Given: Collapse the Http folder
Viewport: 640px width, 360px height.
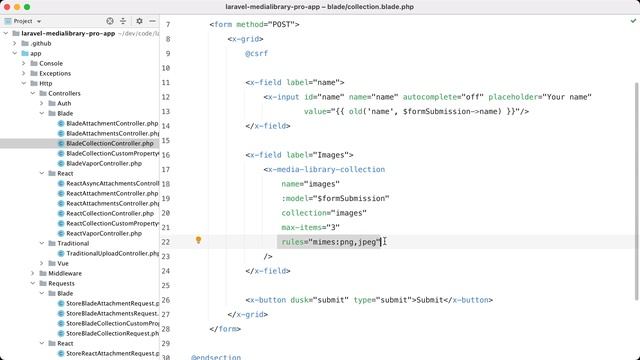Looking at the screenshot, I should click(24, 83).
